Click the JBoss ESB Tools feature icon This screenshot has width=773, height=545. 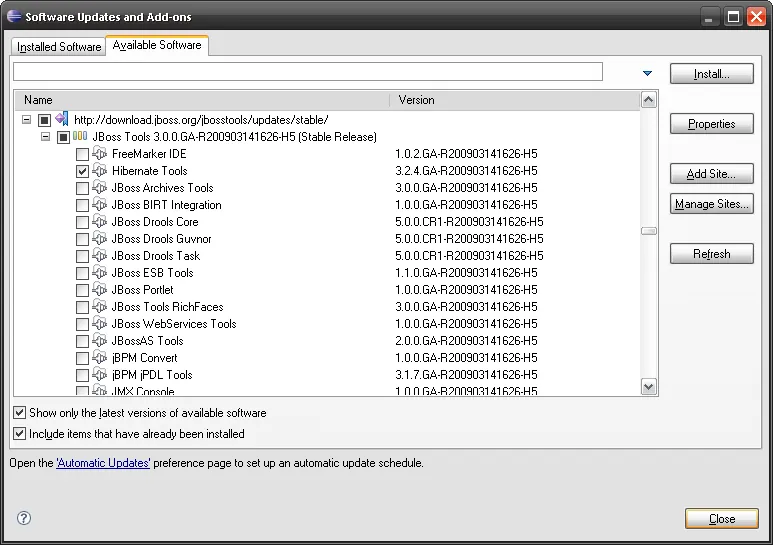point(100,272)
